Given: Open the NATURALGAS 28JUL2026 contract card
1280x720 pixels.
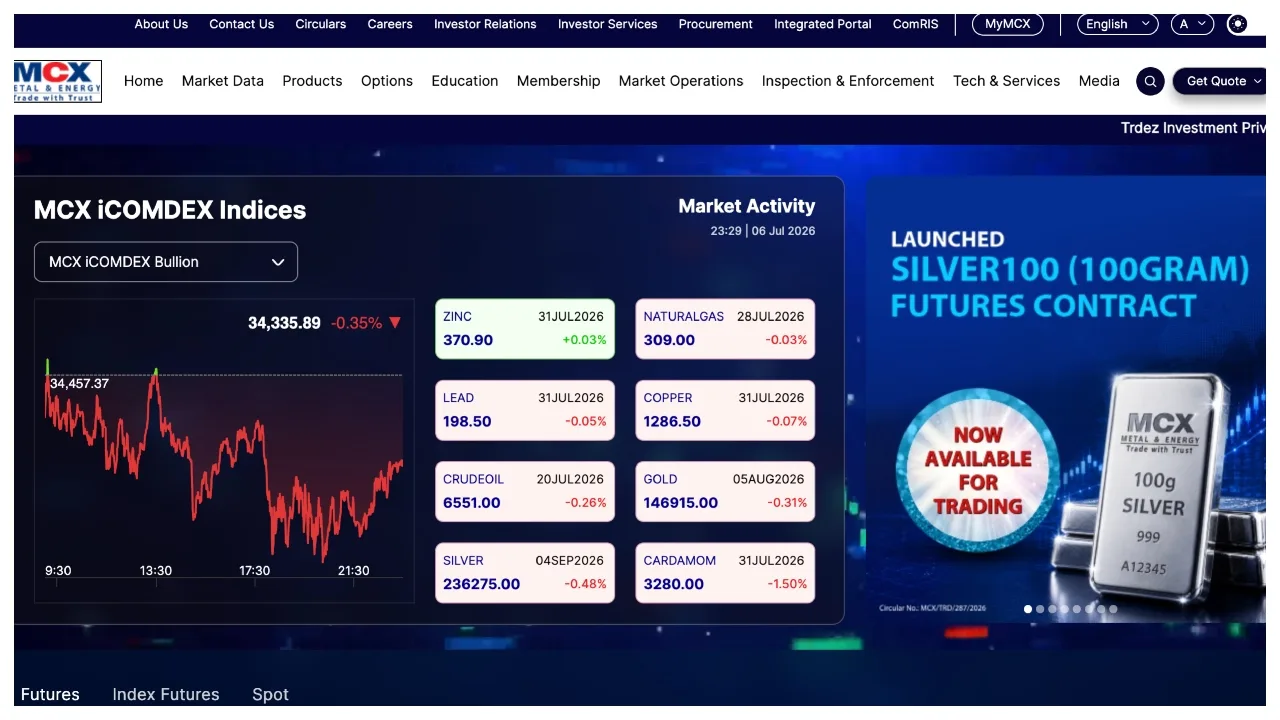Looking at the screenshot, I should click(x=725, y=329).
